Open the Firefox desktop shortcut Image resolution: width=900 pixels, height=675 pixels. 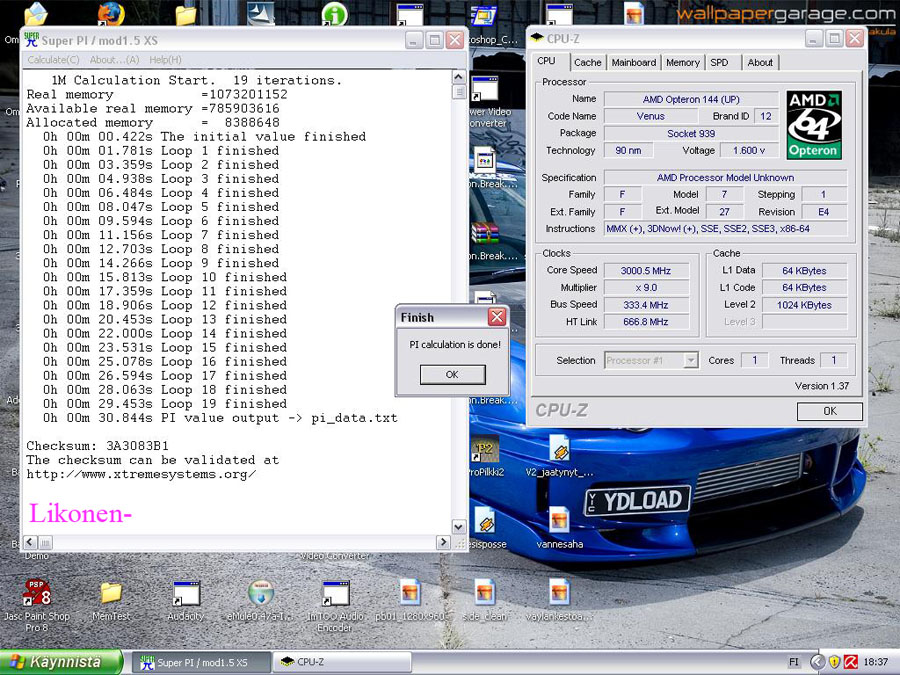point(110,14)
